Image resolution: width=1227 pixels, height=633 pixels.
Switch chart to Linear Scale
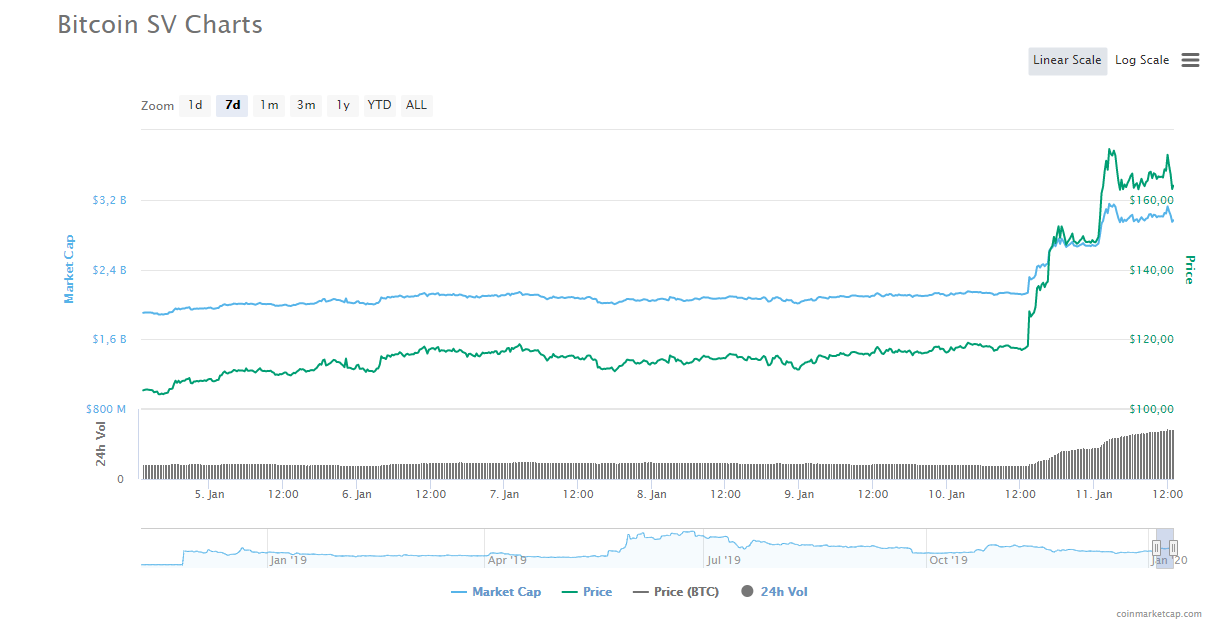pos(1067,60)
